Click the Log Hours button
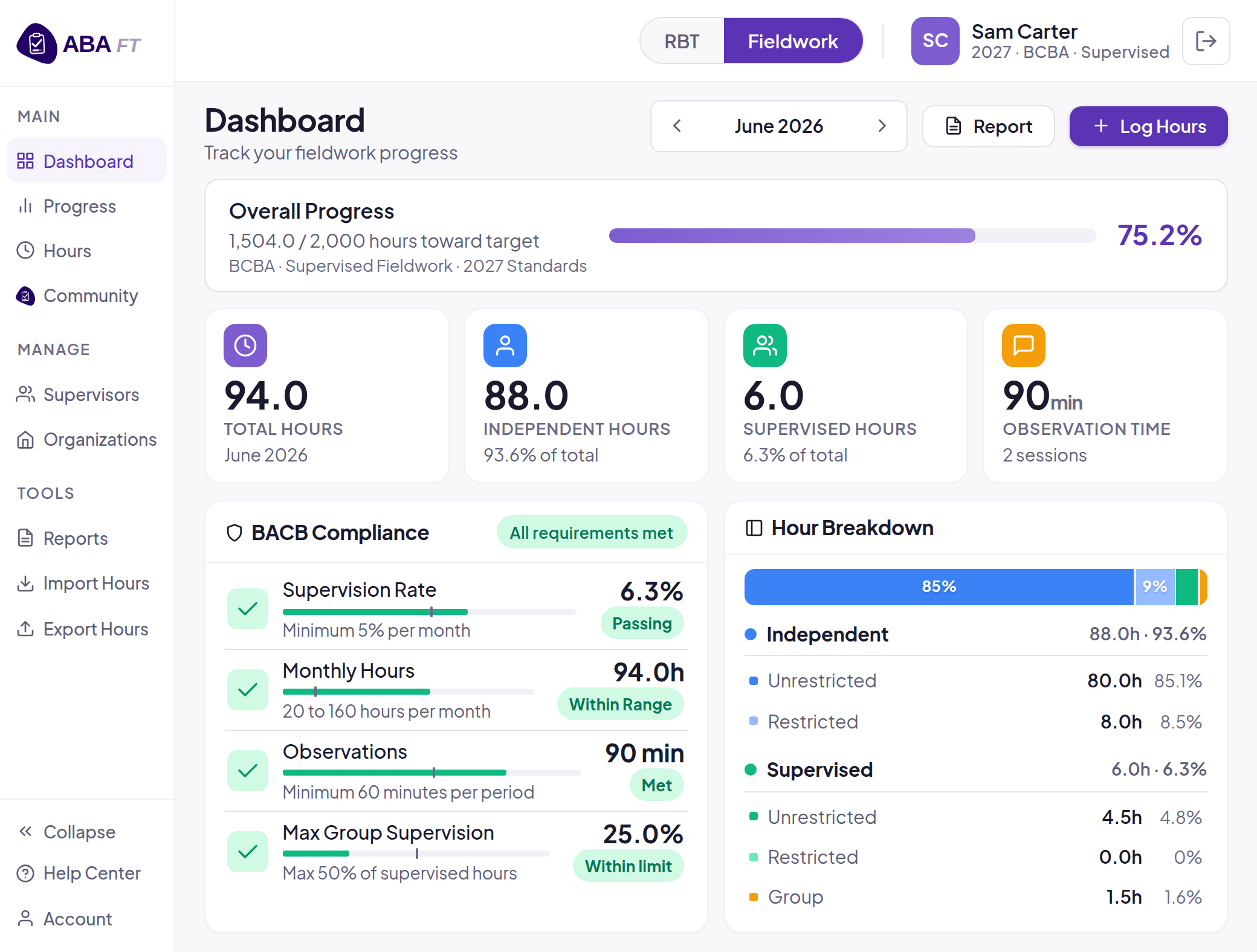 click(x=1148, y=126)
